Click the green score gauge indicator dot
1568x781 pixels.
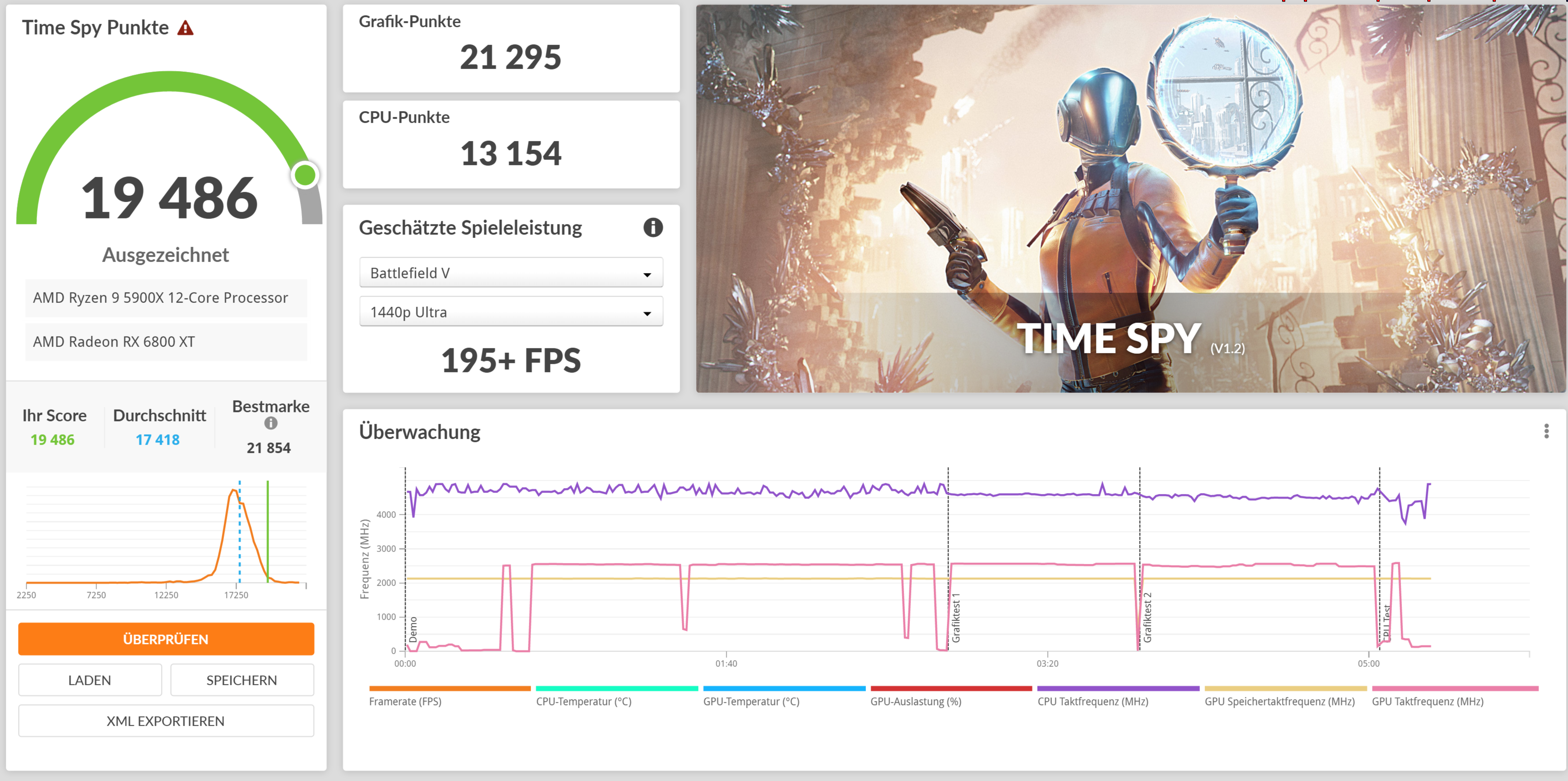305,175
